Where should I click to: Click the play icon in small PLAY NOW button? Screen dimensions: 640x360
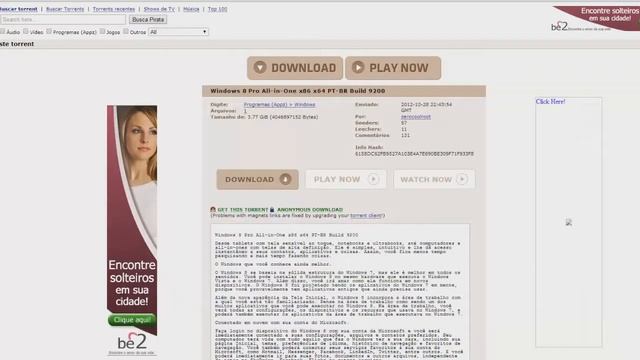(x=373, y=179)
